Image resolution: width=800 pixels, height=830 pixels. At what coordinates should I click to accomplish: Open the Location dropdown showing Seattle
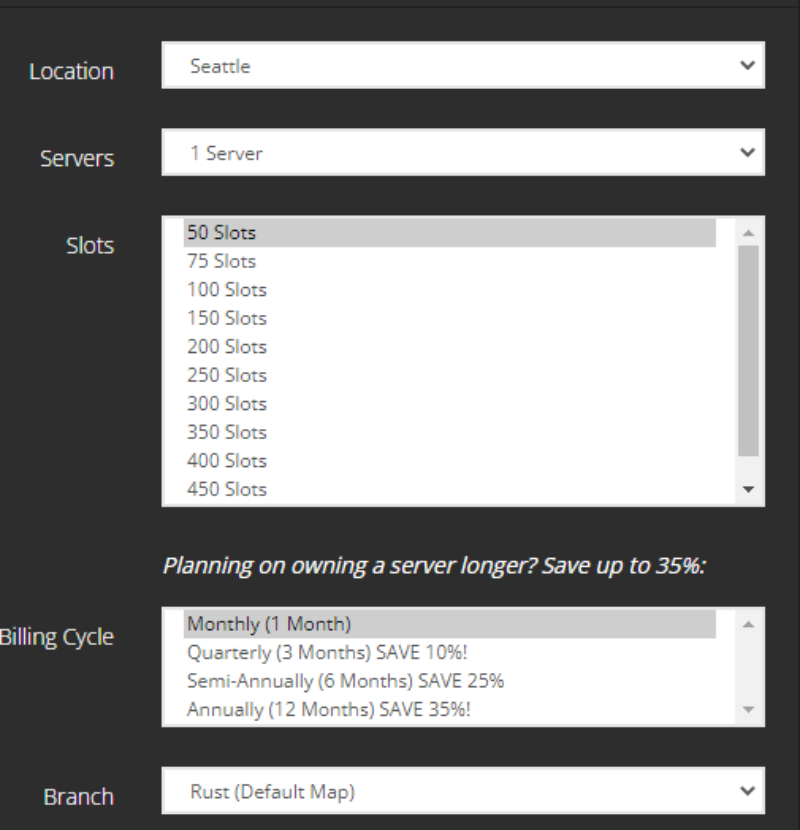(463, 65)
